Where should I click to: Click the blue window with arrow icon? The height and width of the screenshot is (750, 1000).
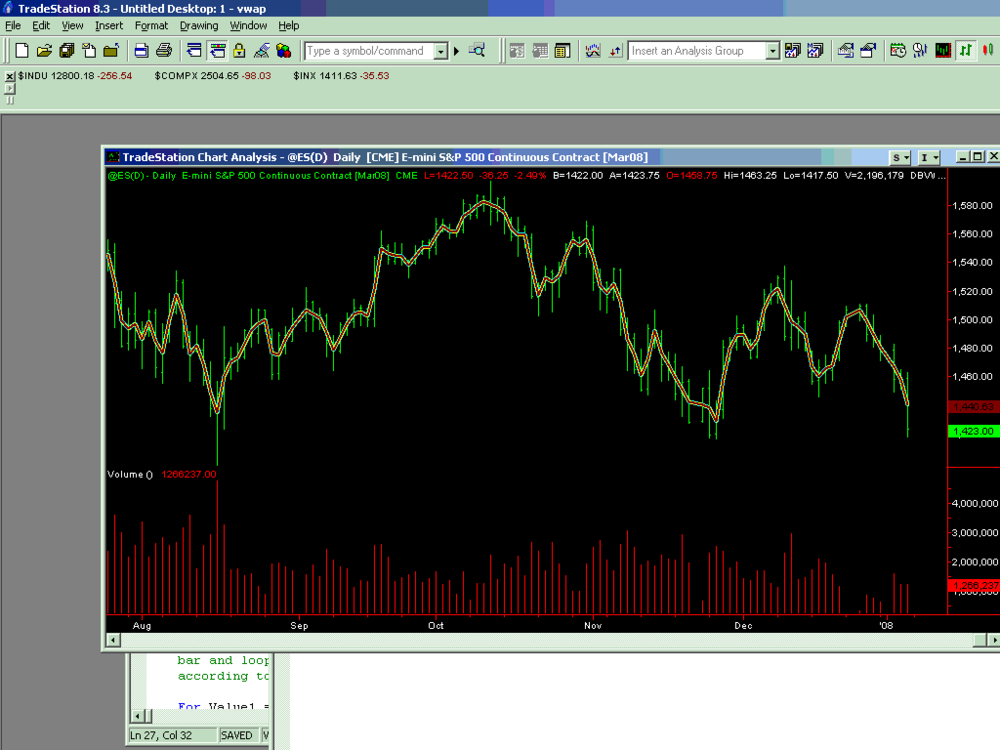(194, 51)
